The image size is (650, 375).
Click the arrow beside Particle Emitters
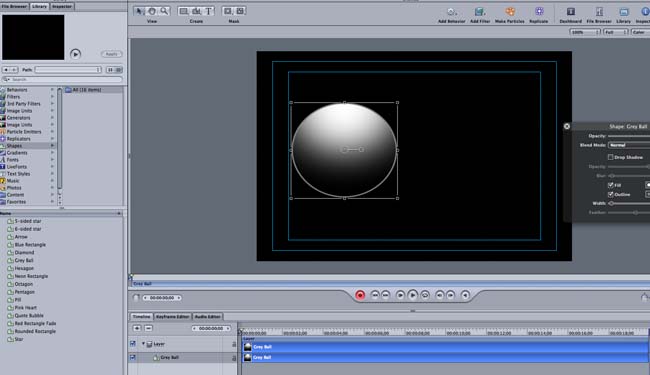[x=52, y=131]
